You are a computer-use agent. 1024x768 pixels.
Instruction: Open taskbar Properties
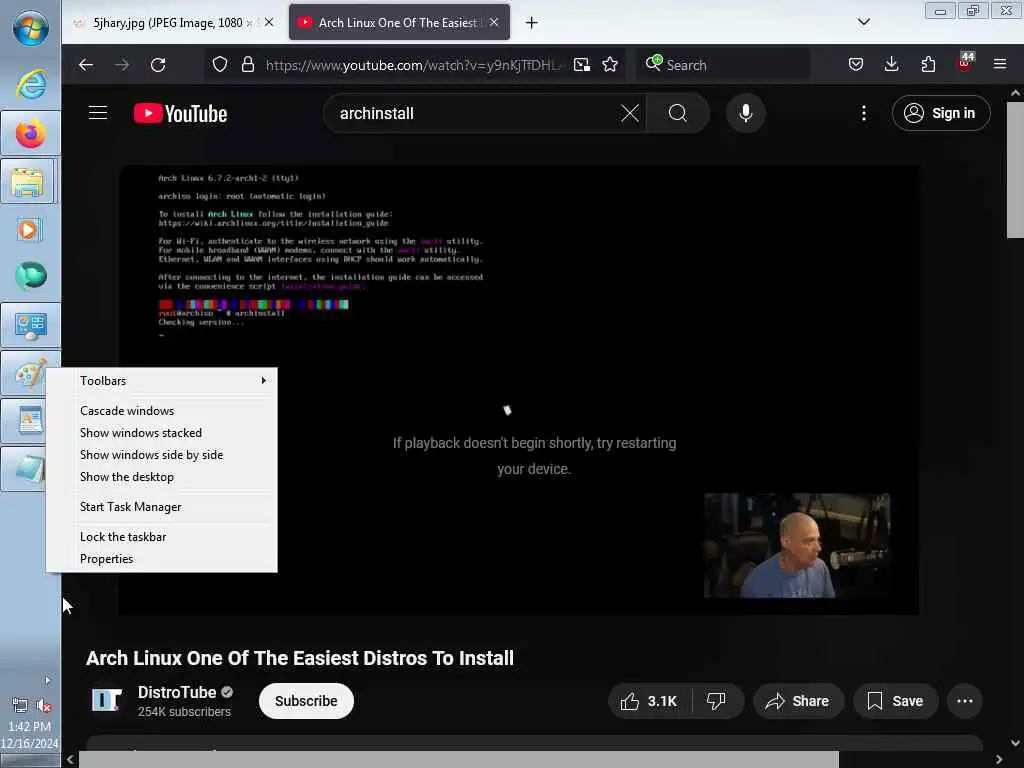click(162, 560)
